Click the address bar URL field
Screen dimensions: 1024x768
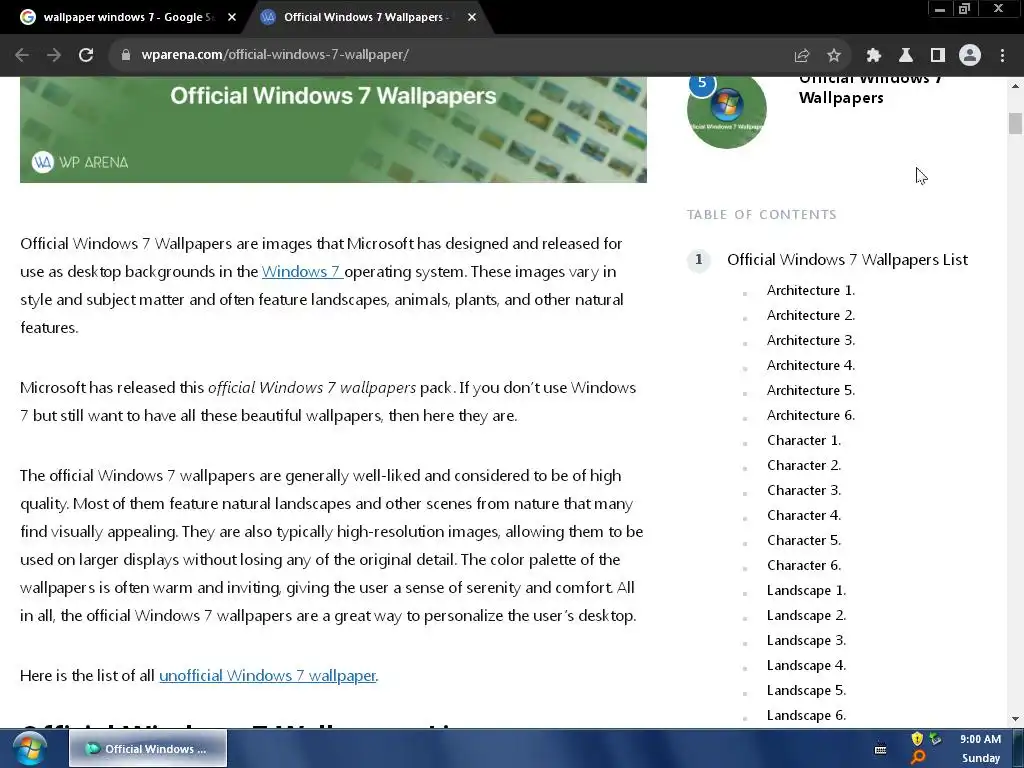pyautogui.click(x=457, y=55)
